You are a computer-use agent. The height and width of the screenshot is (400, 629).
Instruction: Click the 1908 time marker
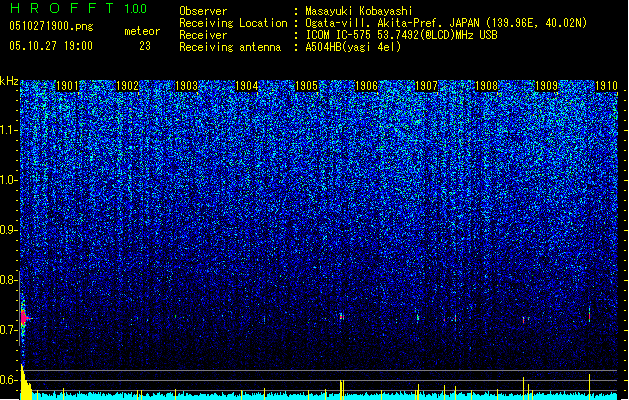pos(486,86)
